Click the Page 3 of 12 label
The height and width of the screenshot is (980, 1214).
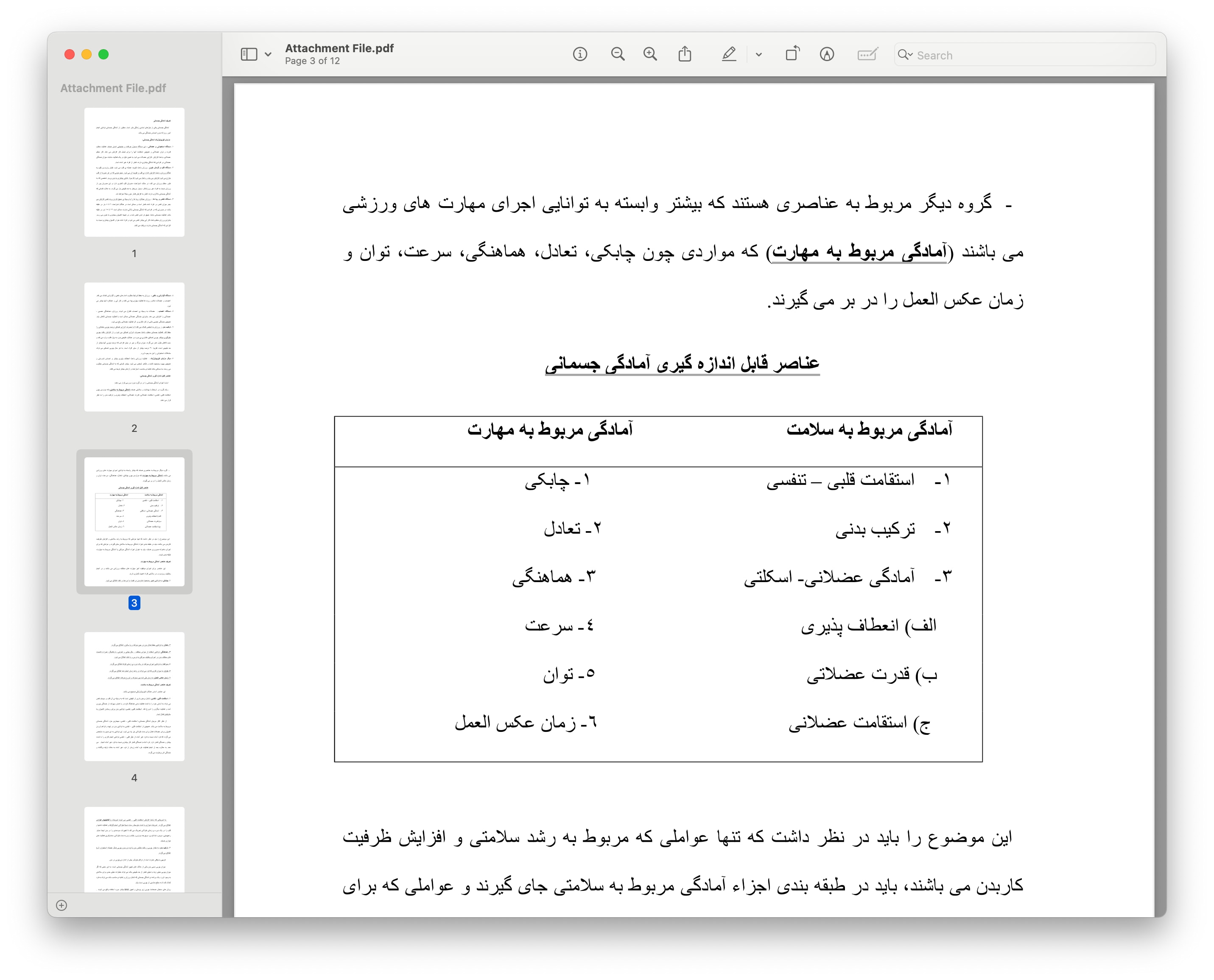pyautogui.click(x=312, y=61)
